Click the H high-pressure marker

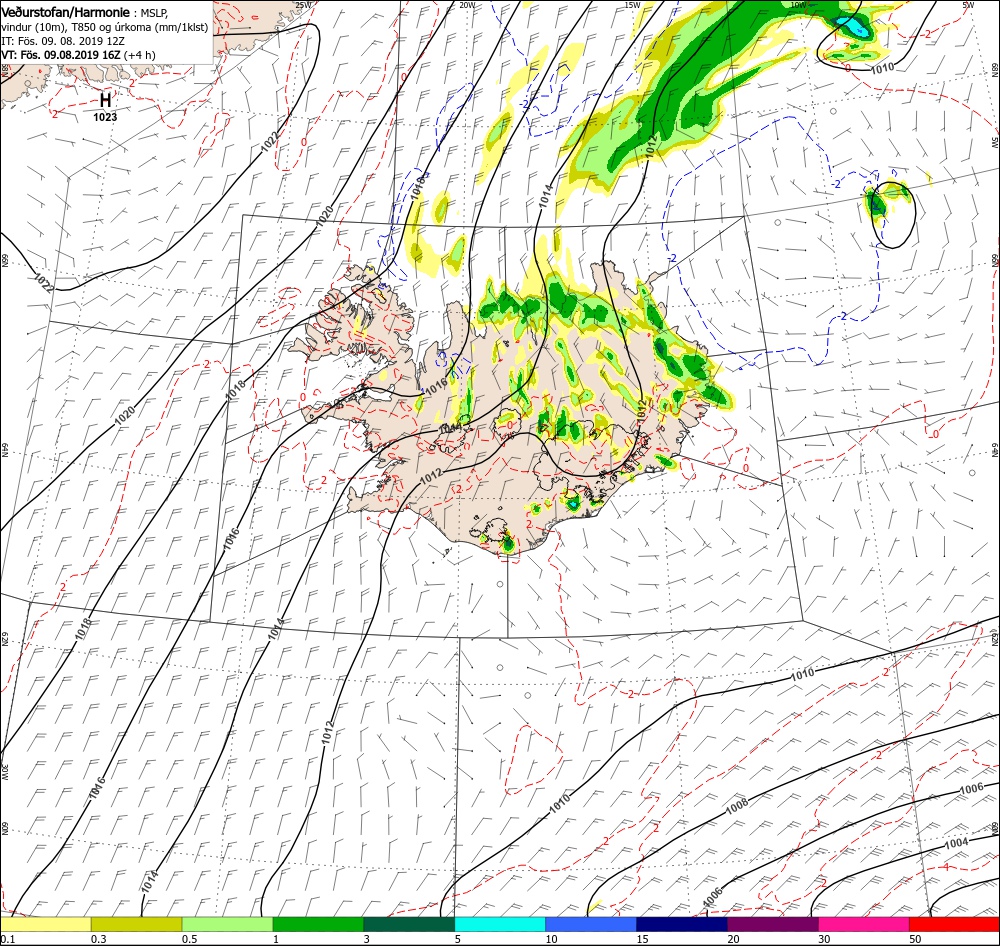(105, 100)
